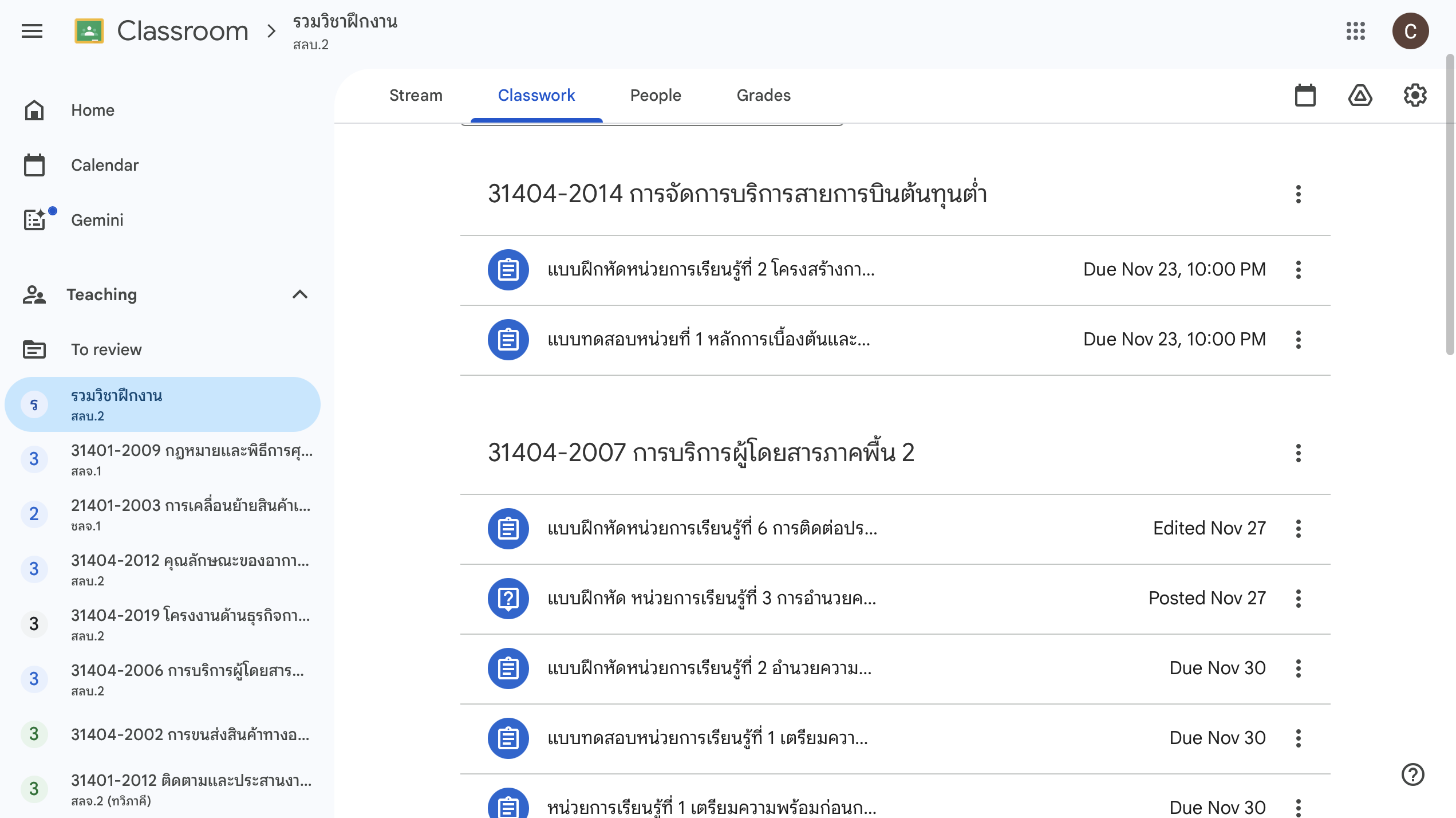Click the Calendar icon in sidebar
Image resolution: width=1456 pixels, height=818 pixels.
[x=34, y=165]
